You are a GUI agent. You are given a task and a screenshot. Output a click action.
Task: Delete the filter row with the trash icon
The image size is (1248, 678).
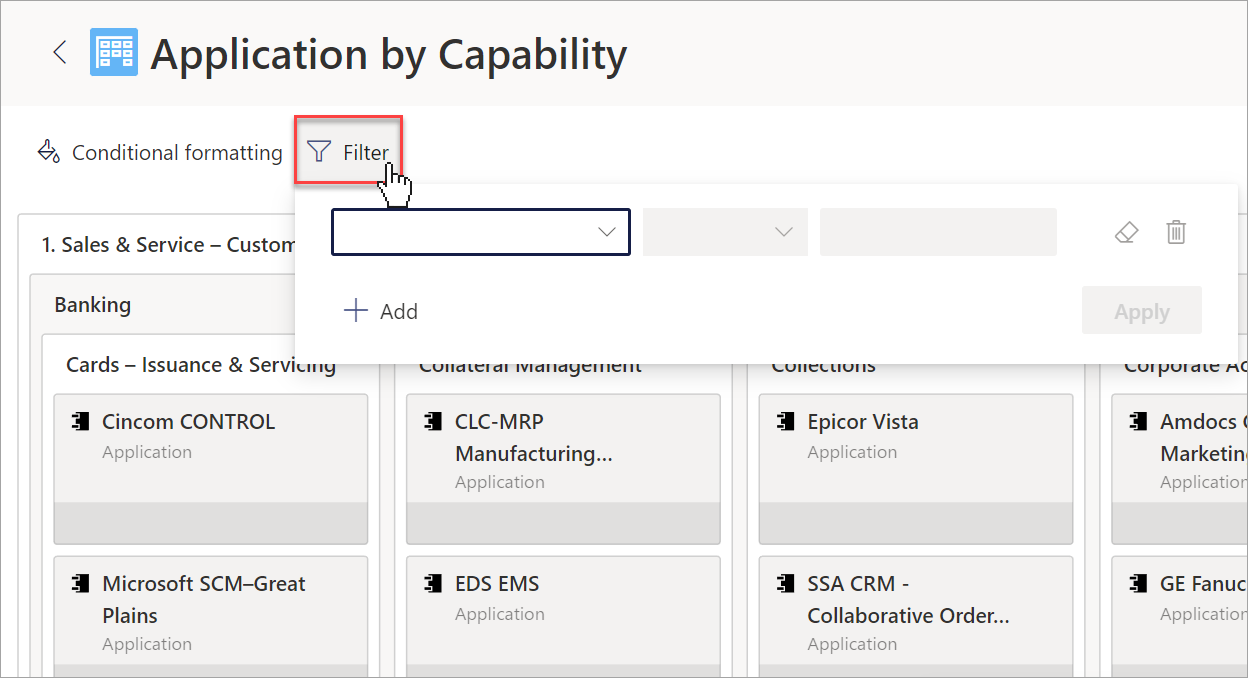tap(1176, 232)
